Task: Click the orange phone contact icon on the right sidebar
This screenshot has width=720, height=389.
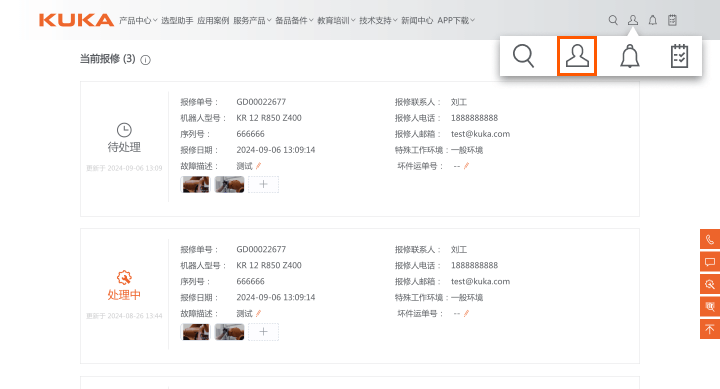Action: (x=710, y=239)
